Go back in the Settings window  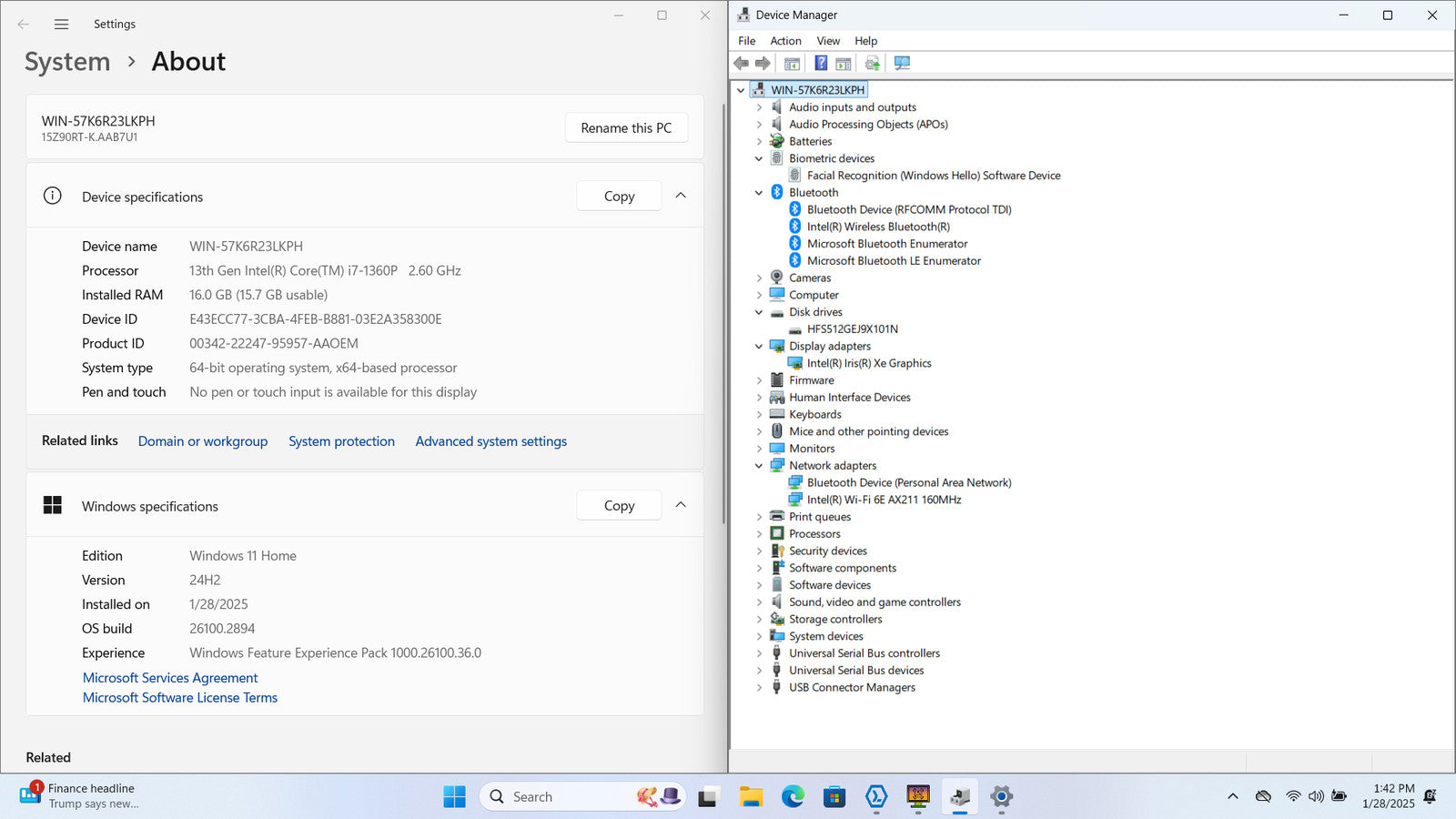point(24,25)
